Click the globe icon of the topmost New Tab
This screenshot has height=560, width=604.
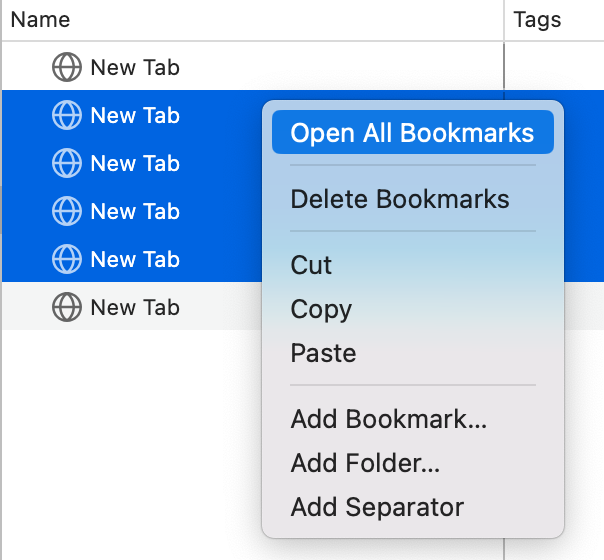(x=66, y=68)
